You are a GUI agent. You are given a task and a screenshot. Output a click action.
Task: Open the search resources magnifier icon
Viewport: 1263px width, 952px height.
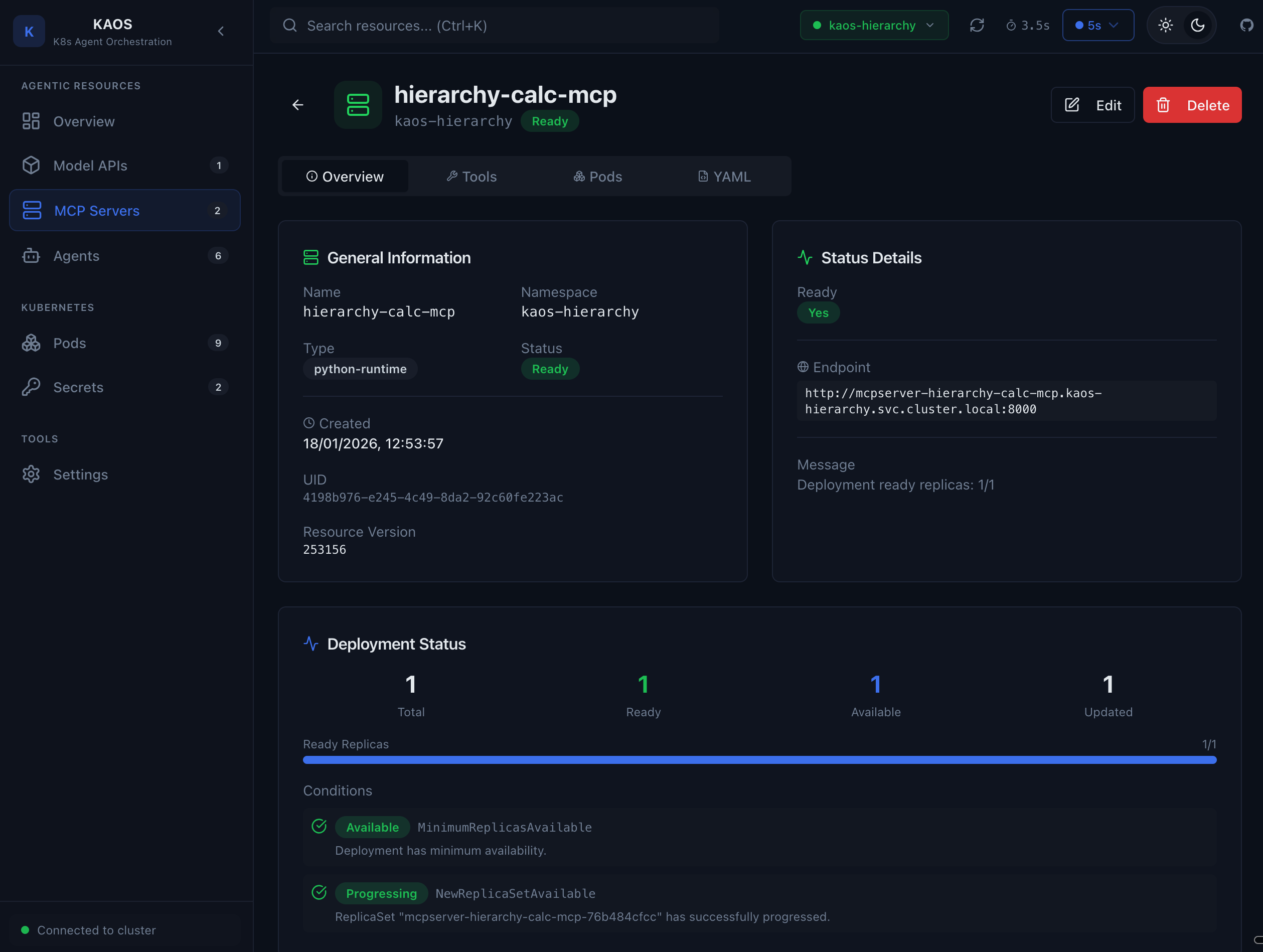coord(290,25)
